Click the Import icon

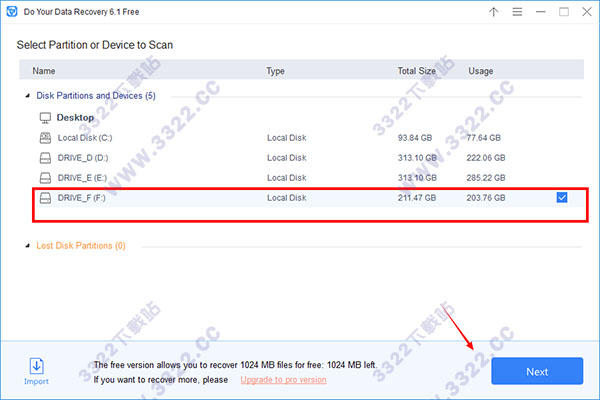pyautogui.click(x=37, y=366)
